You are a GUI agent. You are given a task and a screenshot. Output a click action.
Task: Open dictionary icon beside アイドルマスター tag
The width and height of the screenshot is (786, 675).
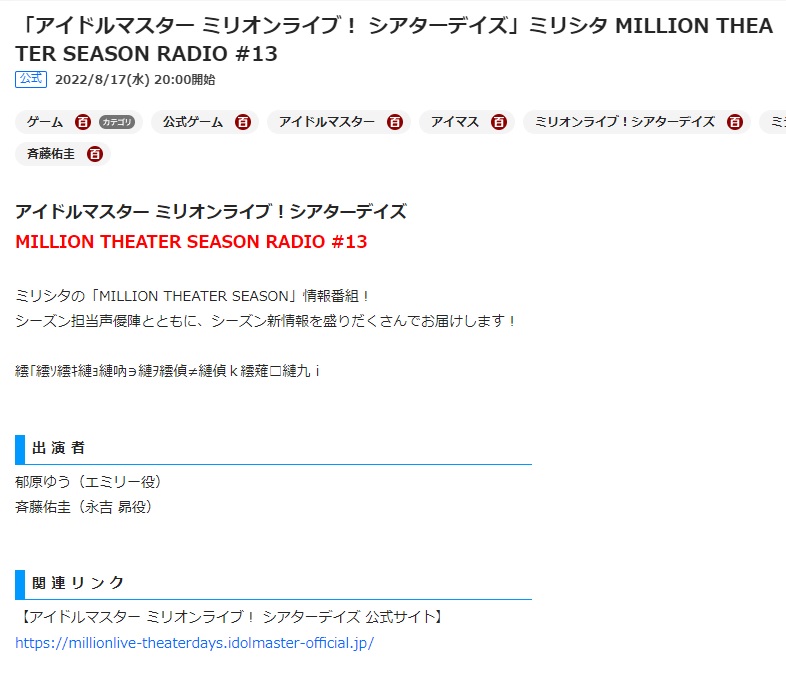pyautogui.click(x=395, y=122)
